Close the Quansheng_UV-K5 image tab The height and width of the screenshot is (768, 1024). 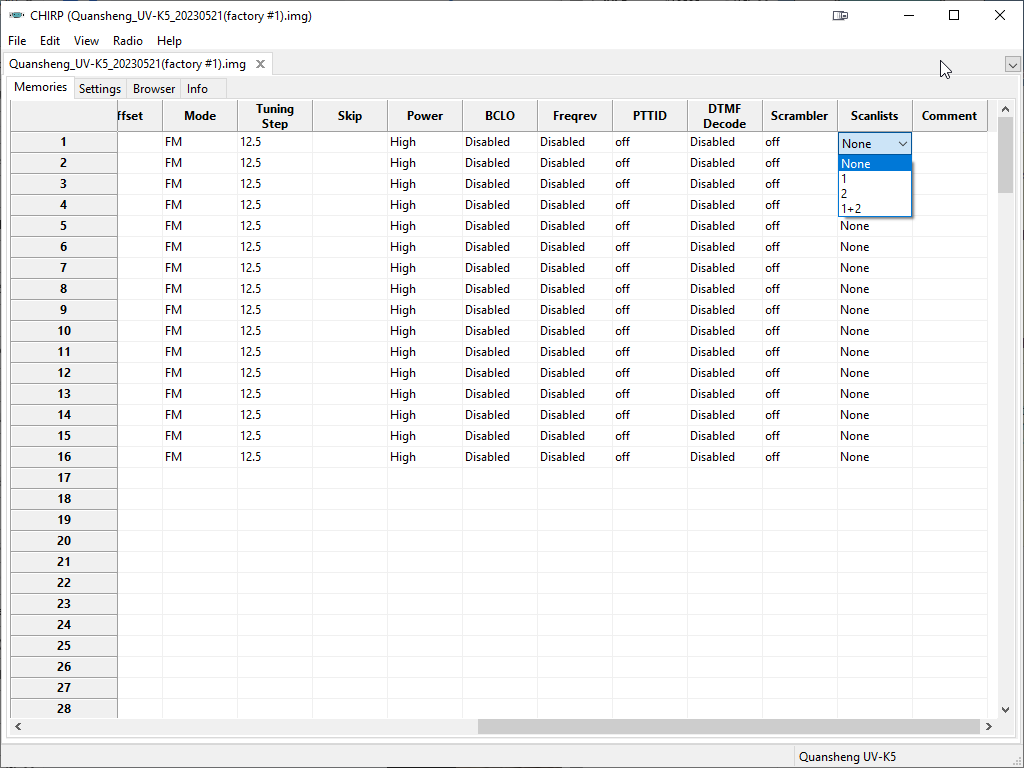click(x=260, y=64)
